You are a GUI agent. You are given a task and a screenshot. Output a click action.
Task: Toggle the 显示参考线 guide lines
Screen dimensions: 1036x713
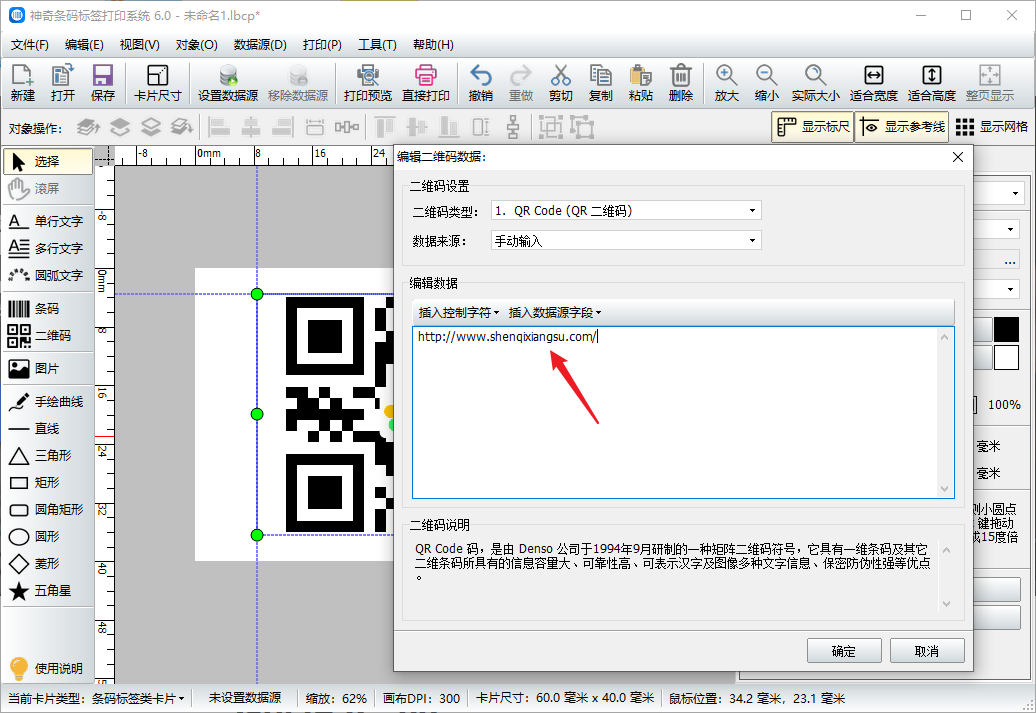902,127
